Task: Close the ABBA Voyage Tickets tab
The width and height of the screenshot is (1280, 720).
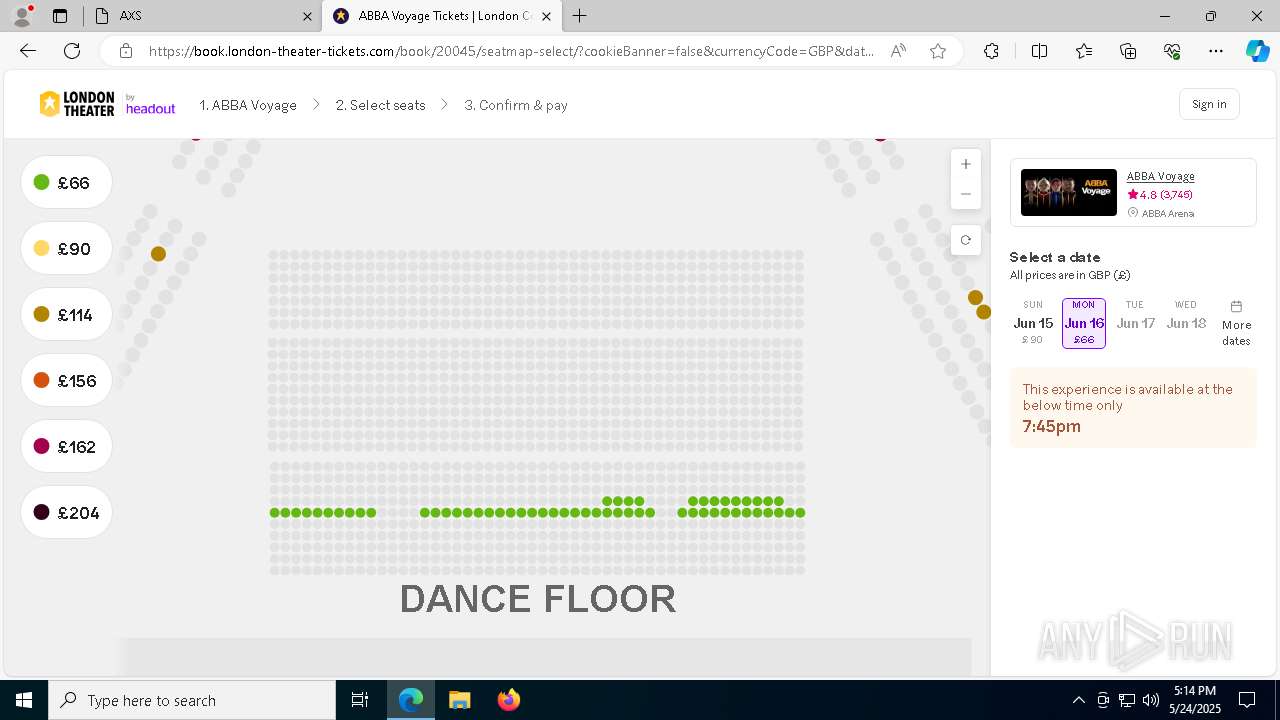Action: 545,16
